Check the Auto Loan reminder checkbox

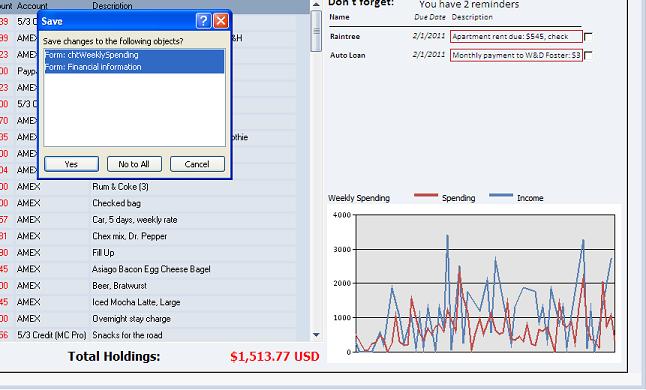coord(588,55)
